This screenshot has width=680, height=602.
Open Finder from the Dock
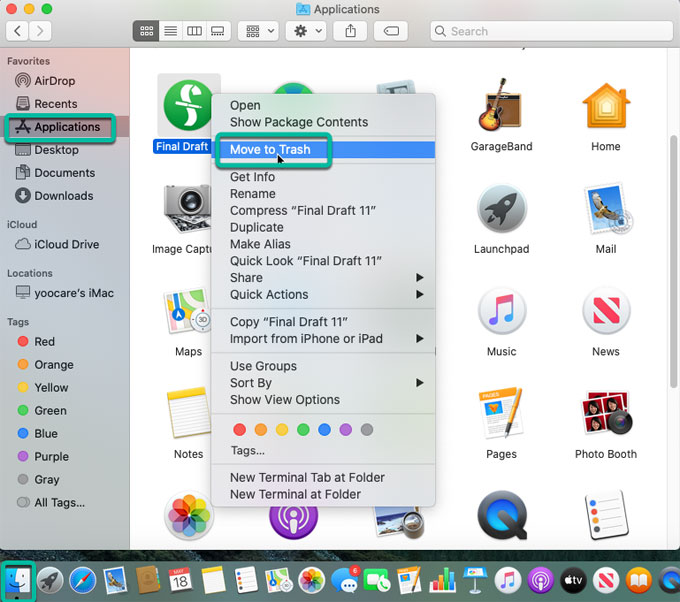tap(18, 580)
